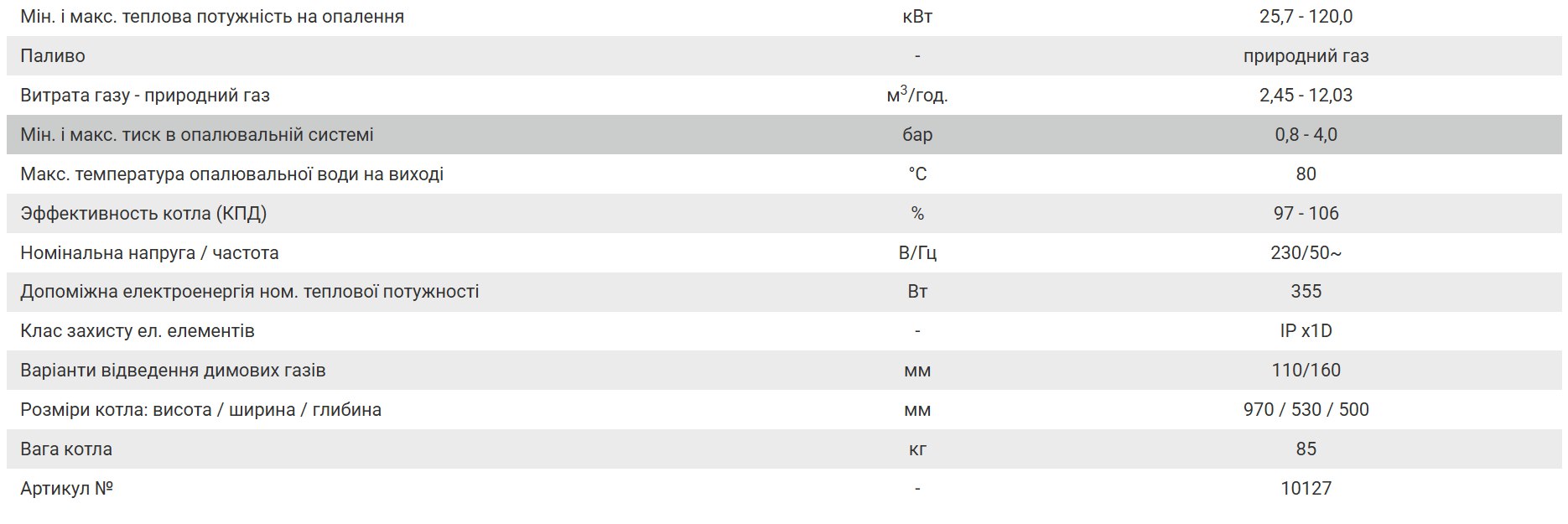Select the article number '10127'
Screen dimensions: 1568x524
[1306, 489]
